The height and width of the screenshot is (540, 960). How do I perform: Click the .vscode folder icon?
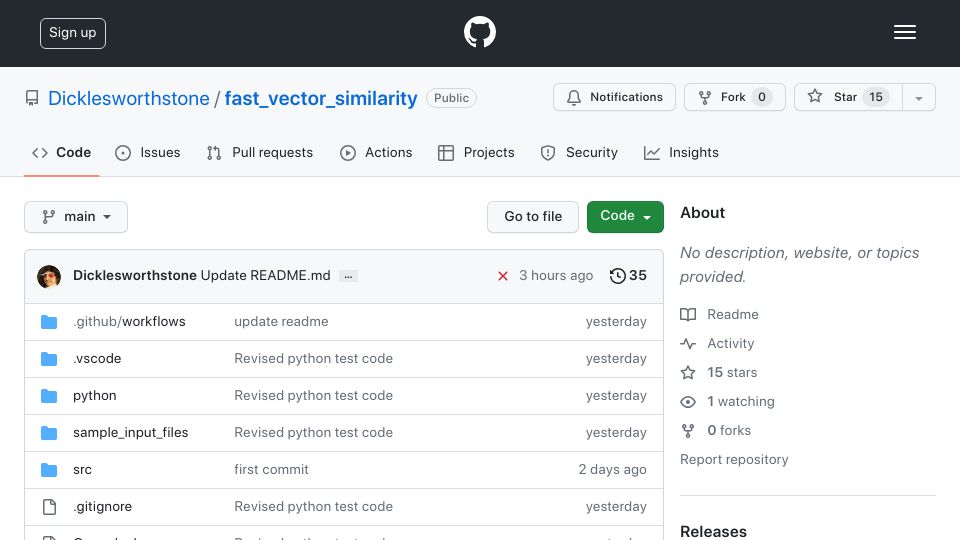(x=49, y=359)
